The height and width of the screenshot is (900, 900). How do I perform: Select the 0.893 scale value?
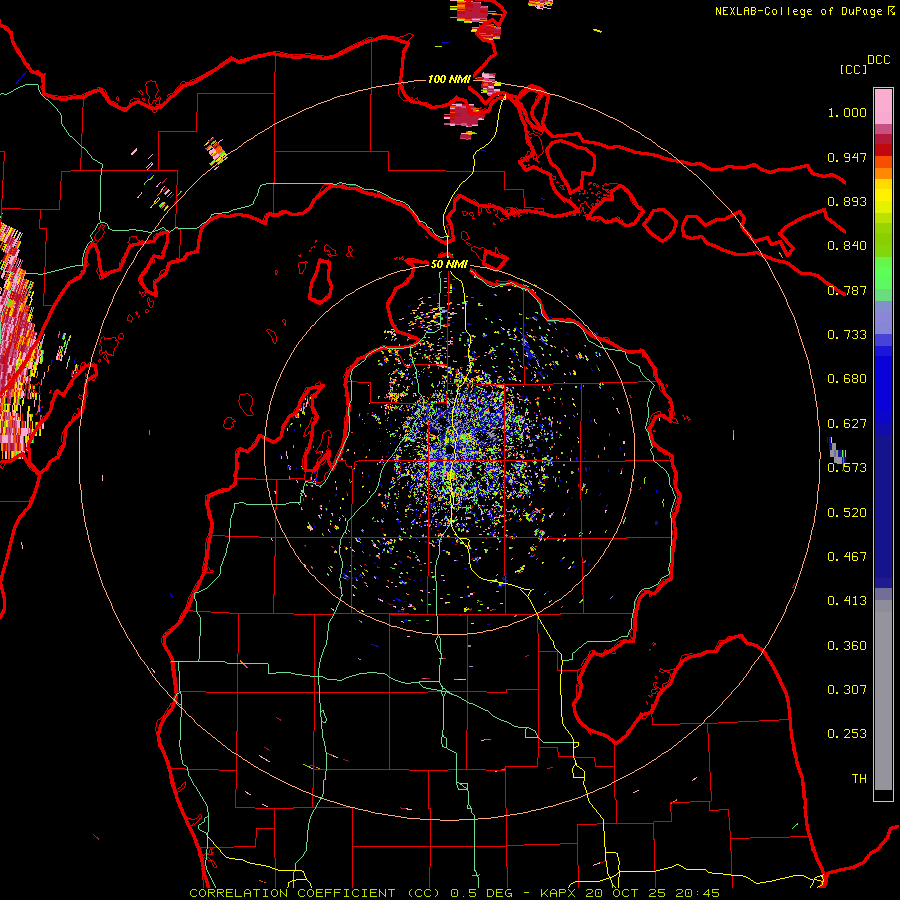pyautogui.click(x=847, y=201)
